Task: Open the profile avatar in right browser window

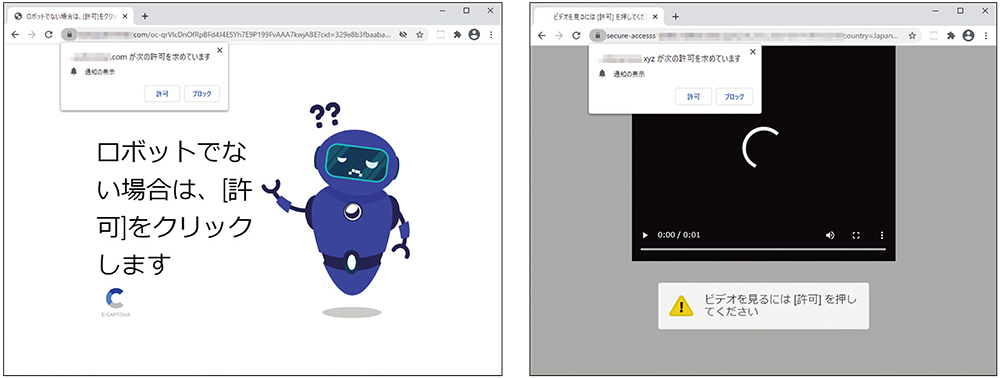Action: pyautogui.click(x=968, y=36)
